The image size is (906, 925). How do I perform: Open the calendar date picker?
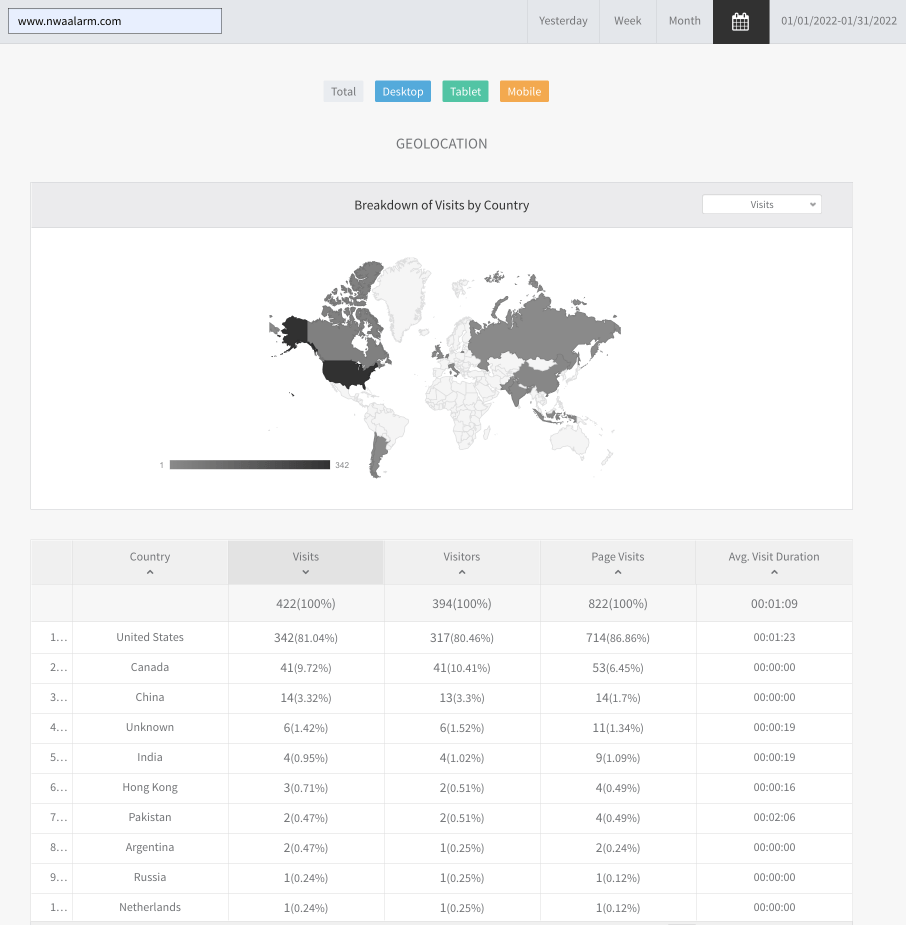(x=740, y=22)
